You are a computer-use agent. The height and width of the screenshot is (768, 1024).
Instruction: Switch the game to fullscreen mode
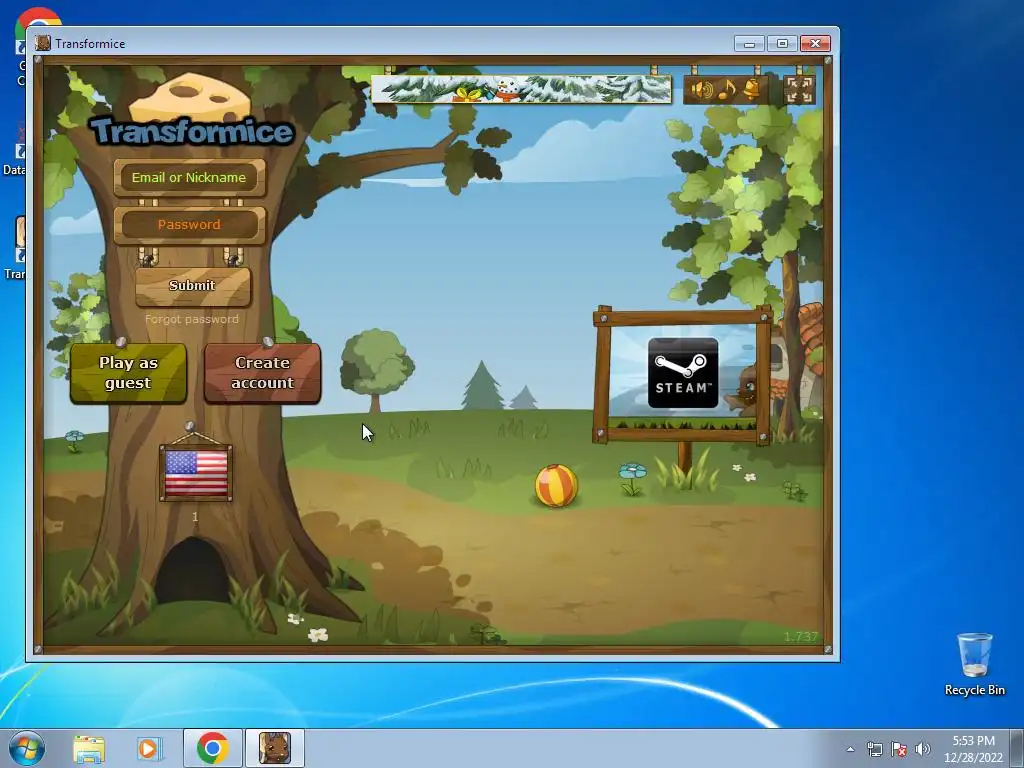point(799,89)
